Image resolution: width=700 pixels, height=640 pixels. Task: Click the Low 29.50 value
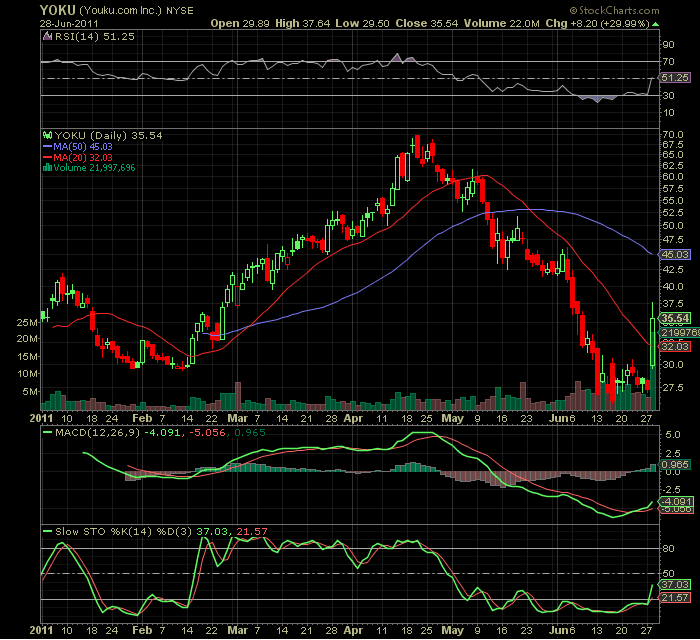tap(362, 24)
